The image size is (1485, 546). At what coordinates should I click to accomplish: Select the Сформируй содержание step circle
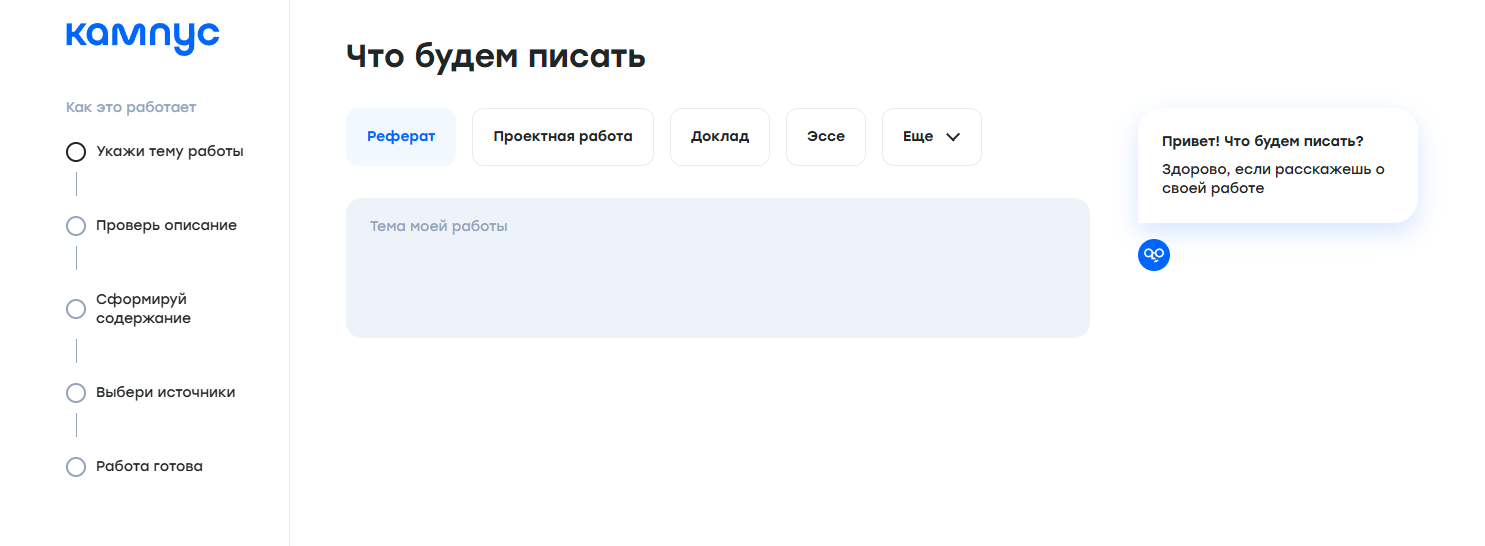[x=76, y=309]
